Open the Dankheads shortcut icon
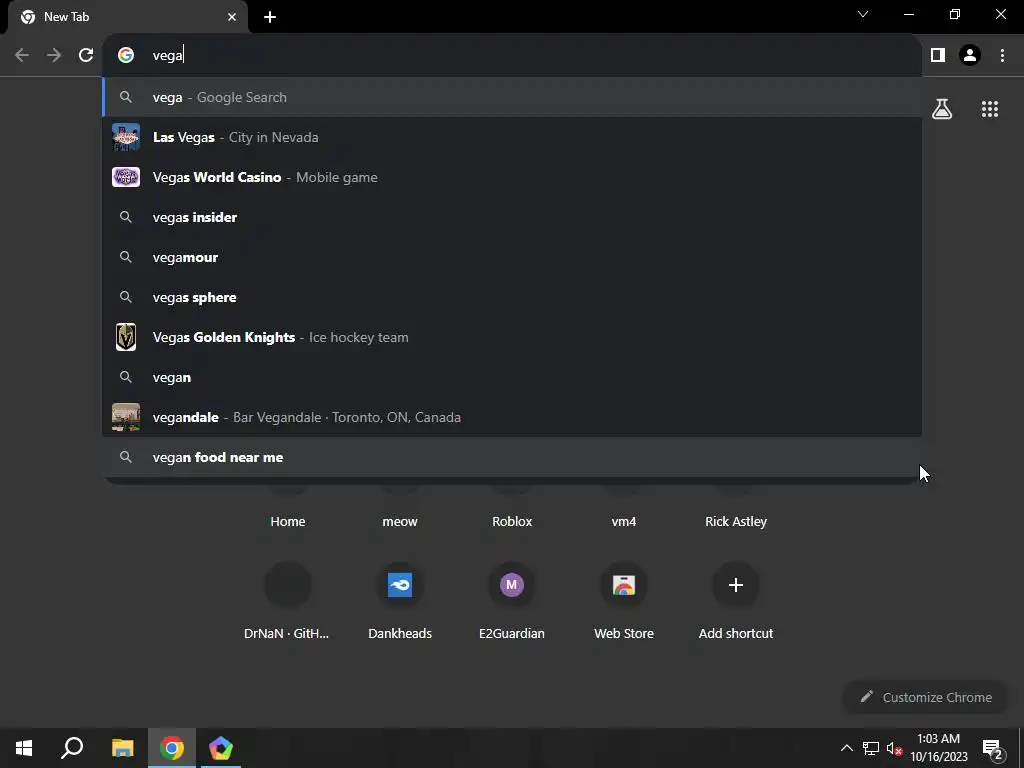 pos(400,584)
